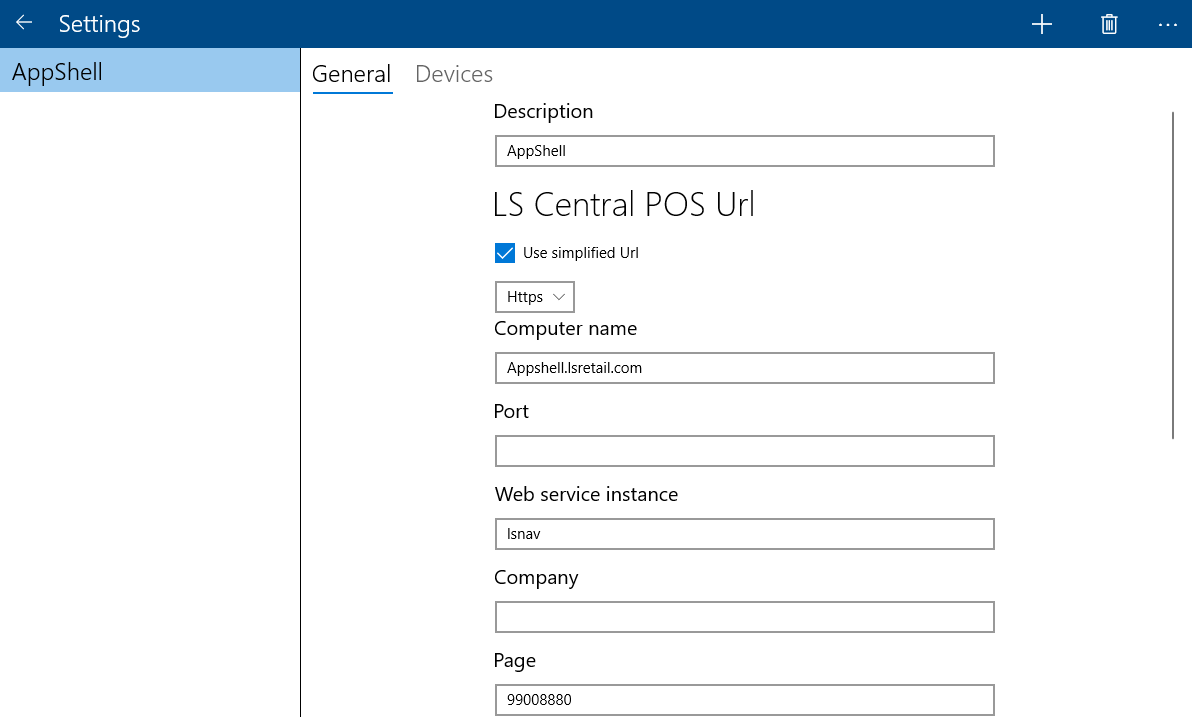Select AppShell in the sidebar list
The image size is (1192, 717).
(x=150, y=71)
